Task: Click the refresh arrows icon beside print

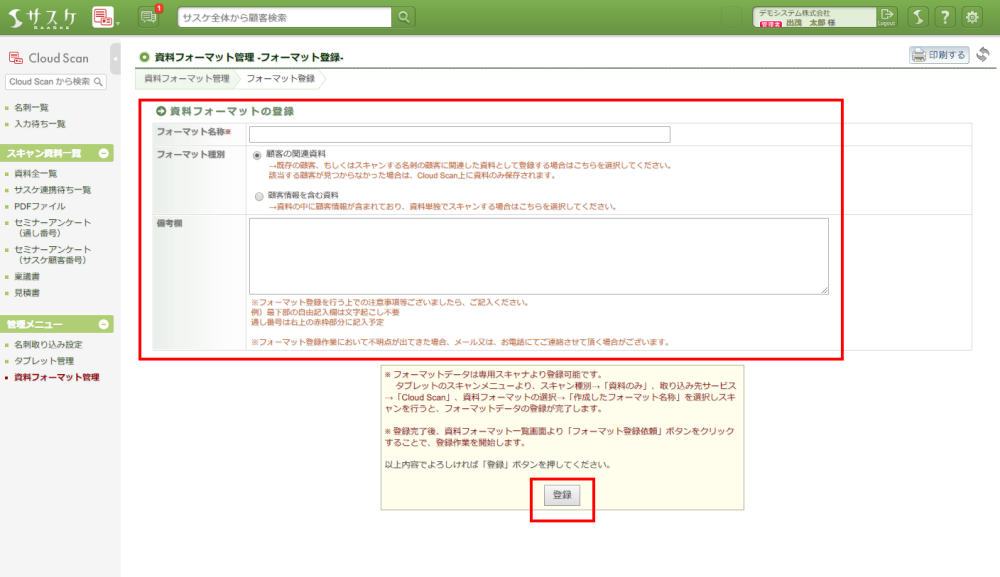Action: point(983,55)
